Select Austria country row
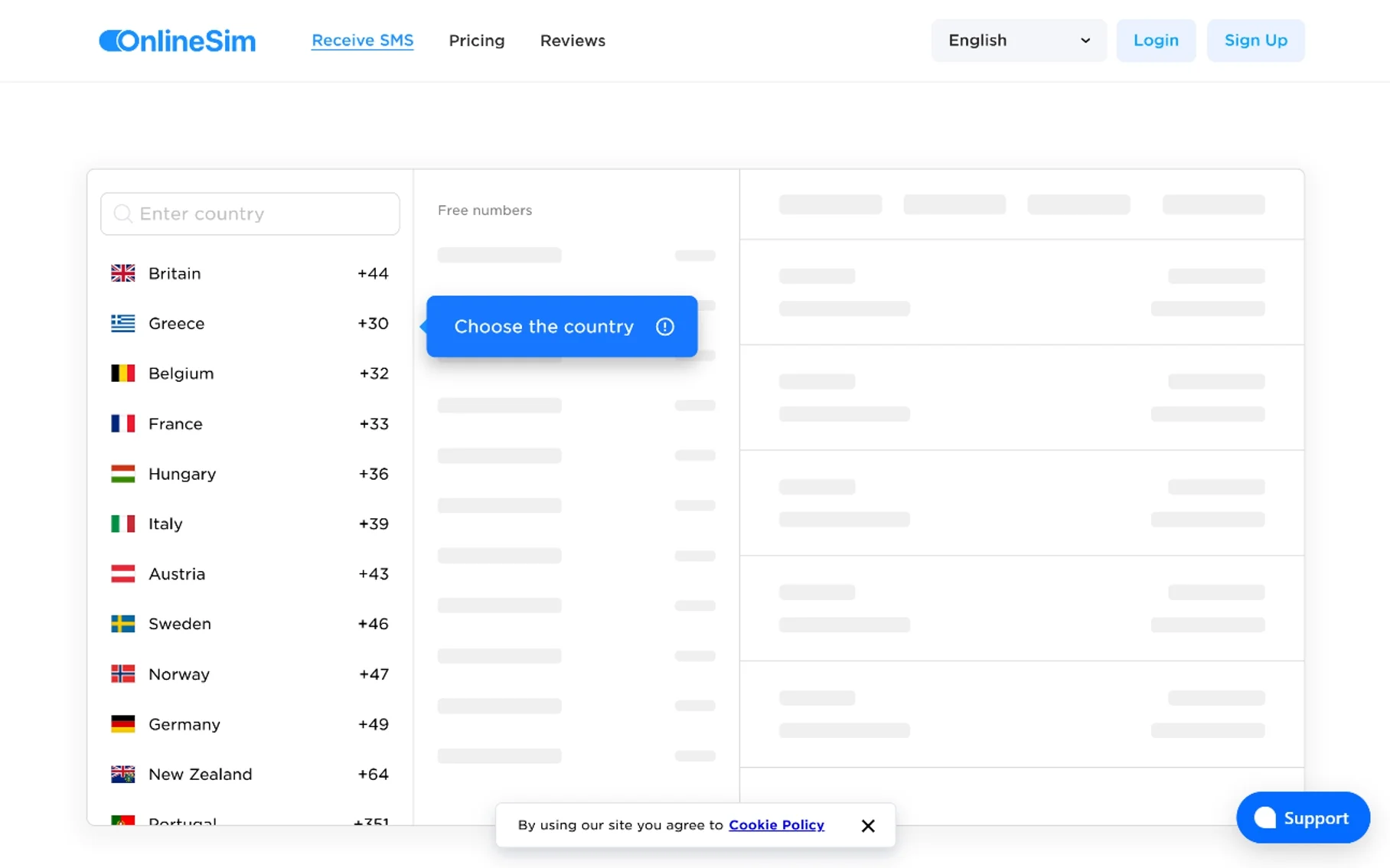This screenshot has width=1390, height=868. point(250,574)
